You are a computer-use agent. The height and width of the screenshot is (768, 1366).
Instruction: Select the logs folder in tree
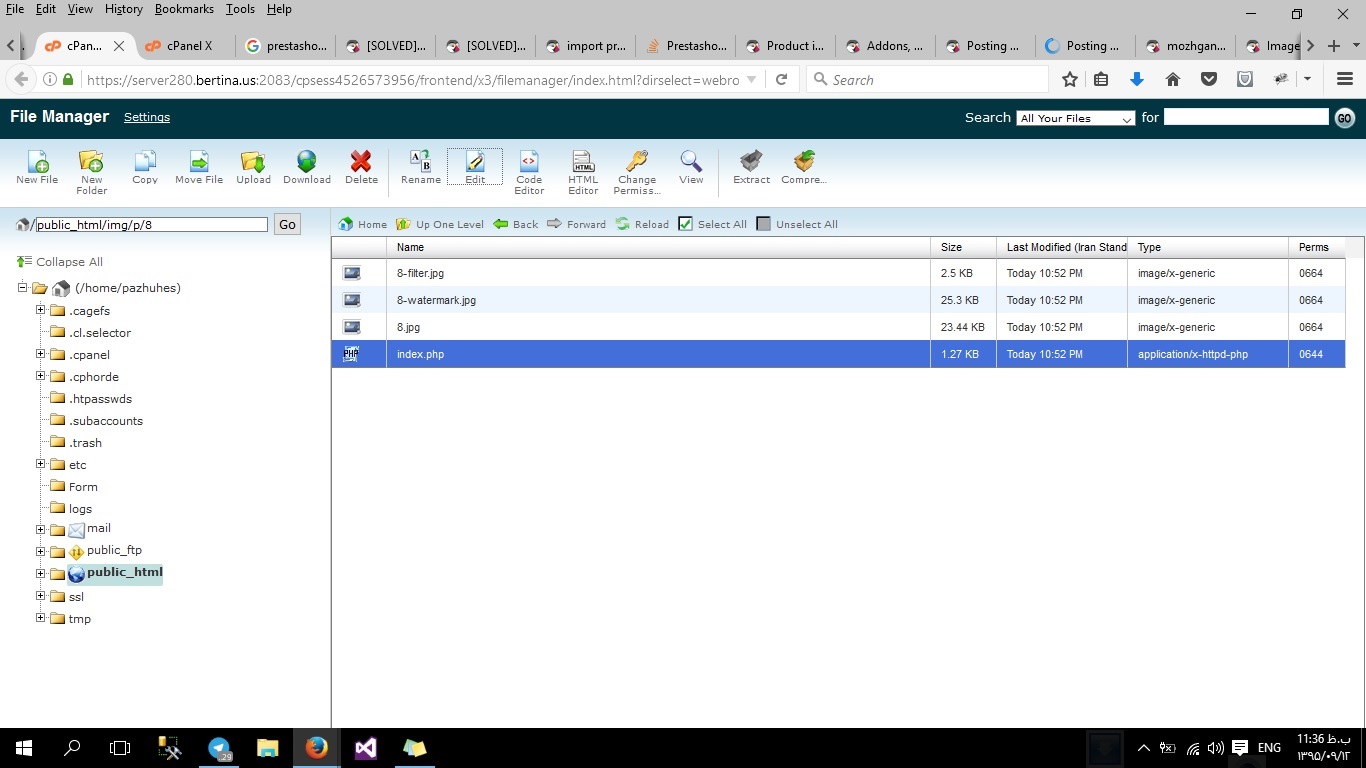[80, 509]
